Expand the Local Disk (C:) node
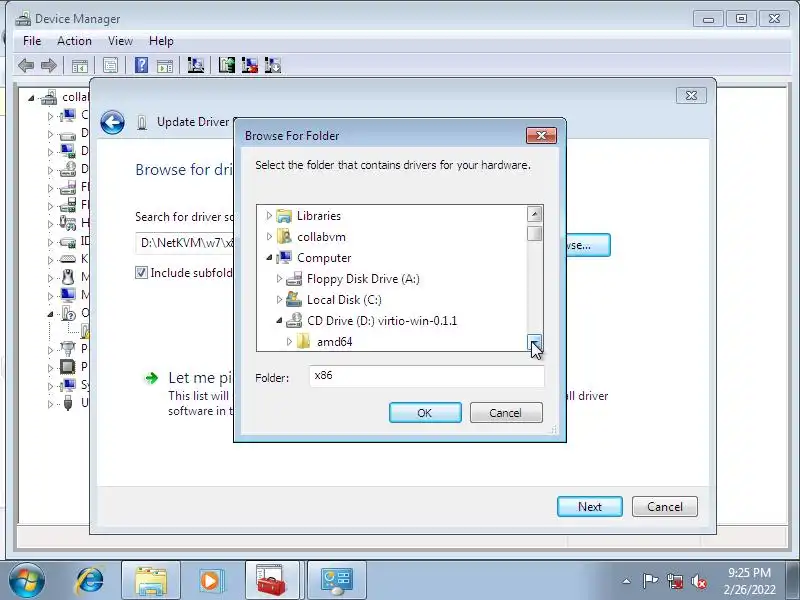 279,300
